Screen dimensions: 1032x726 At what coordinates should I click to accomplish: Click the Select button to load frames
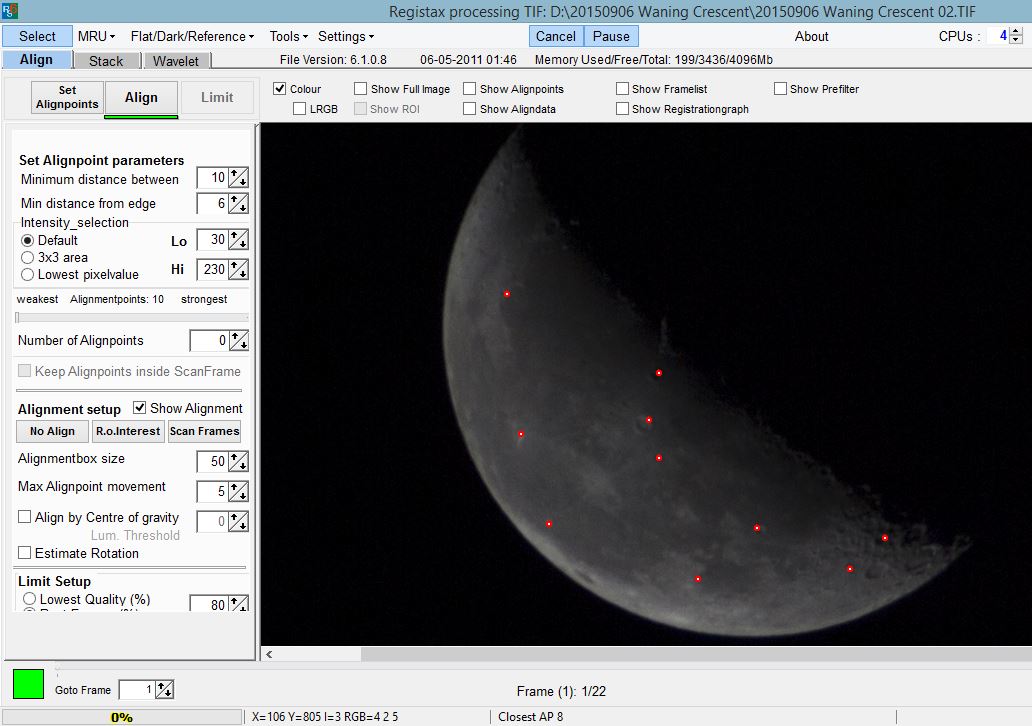37,35
